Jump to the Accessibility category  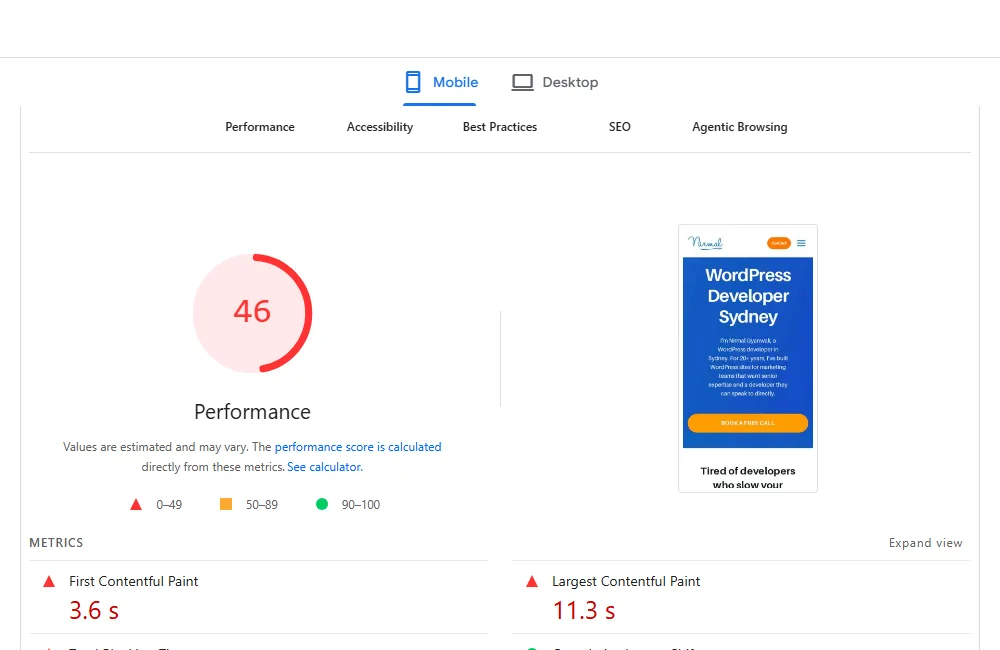click(x=380, y=127)
